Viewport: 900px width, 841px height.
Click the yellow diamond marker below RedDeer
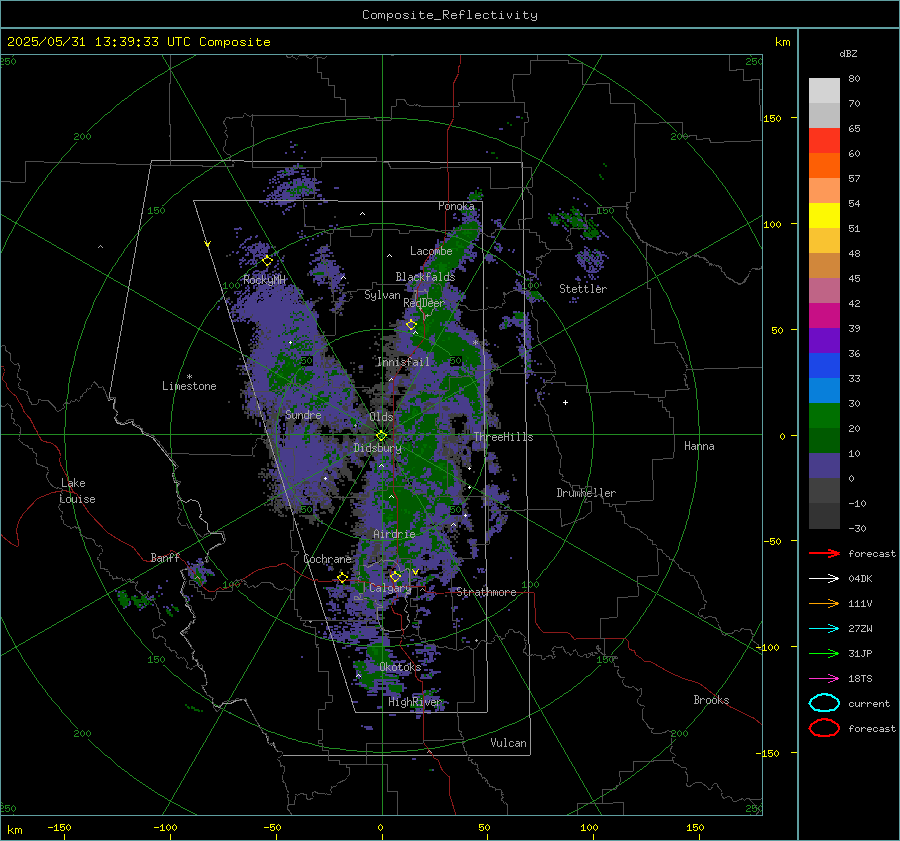(411, 325)
